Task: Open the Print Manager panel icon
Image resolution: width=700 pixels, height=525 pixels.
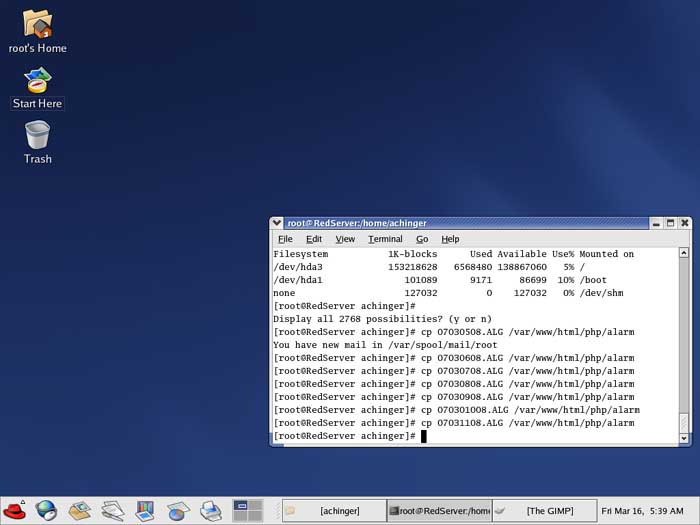Action: 211,511
